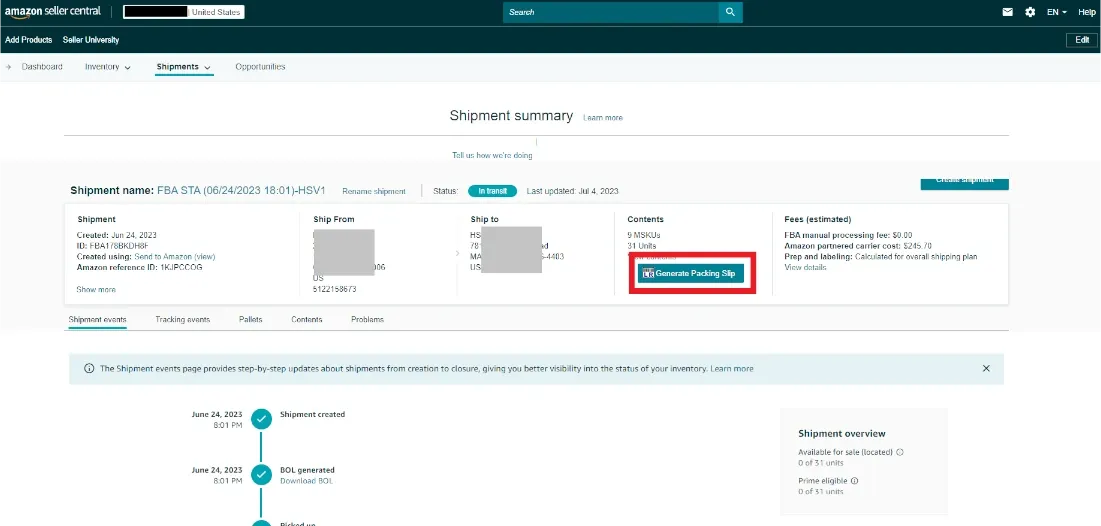The width and height of the screenshot is (1101, 526).
Task: Click the In transit status badge
Action: click(492, 191)
